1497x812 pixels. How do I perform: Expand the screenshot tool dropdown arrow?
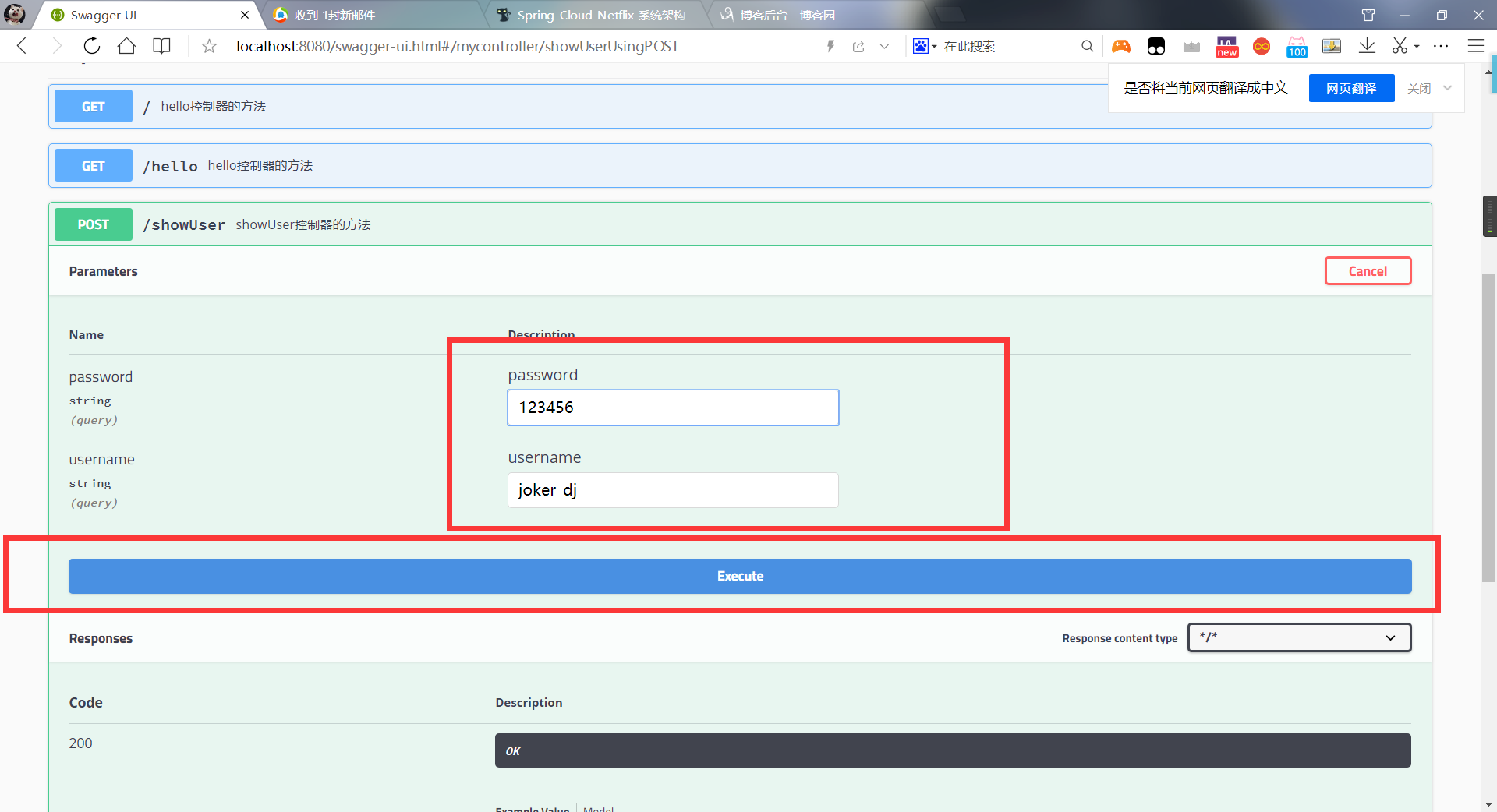(1417, 47)
